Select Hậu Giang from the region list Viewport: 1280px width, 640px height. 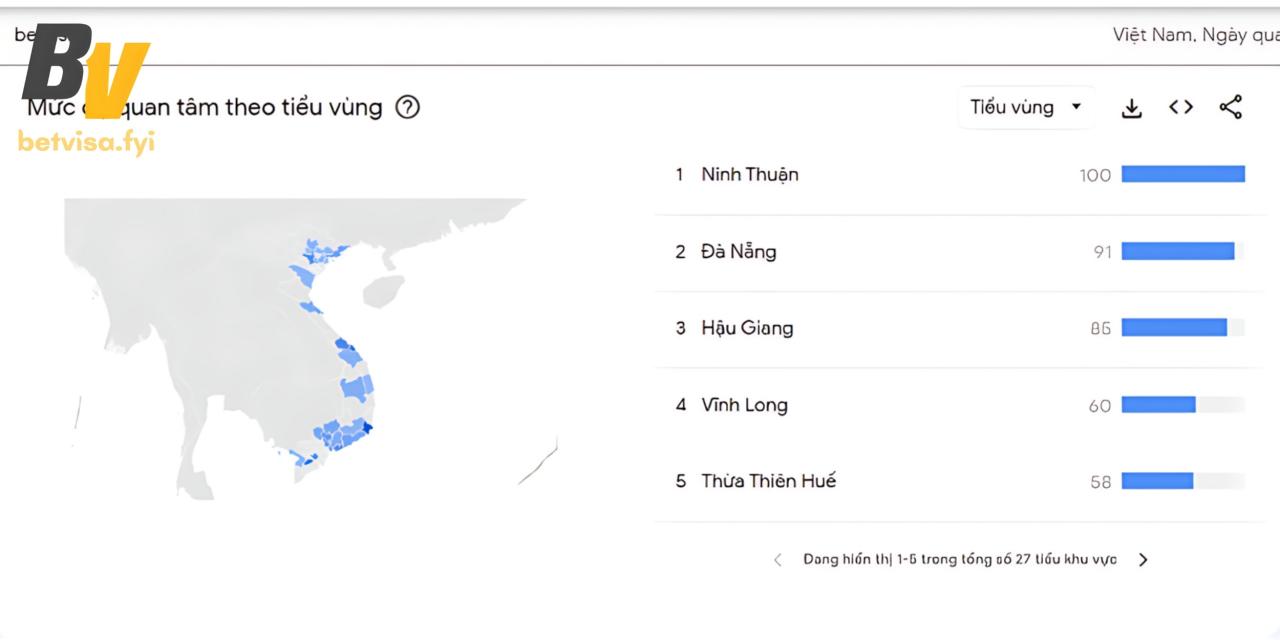point(745,328)
